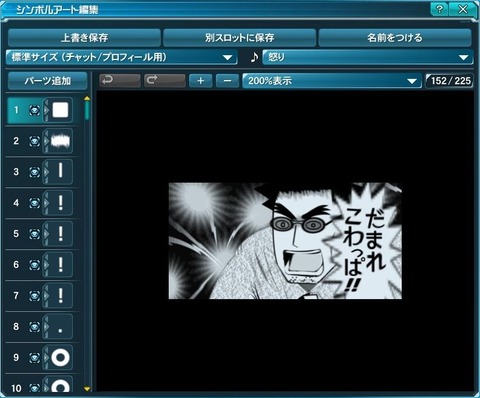
Task: Click 上書き保存 overwrite save button
Action: [84, 37]
